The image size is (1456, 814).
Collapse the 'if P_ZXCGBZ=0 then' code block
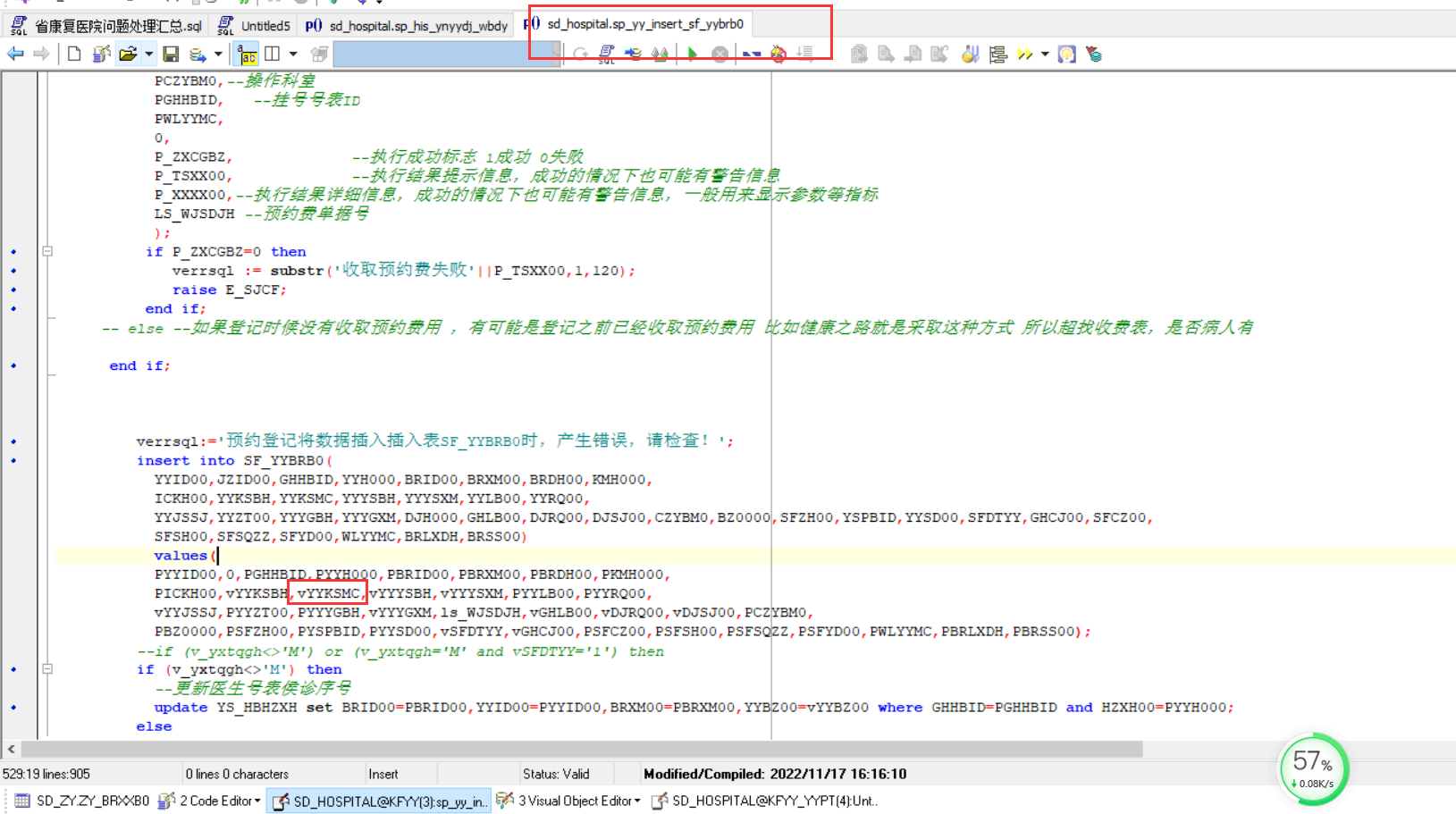tap(47, 252)
